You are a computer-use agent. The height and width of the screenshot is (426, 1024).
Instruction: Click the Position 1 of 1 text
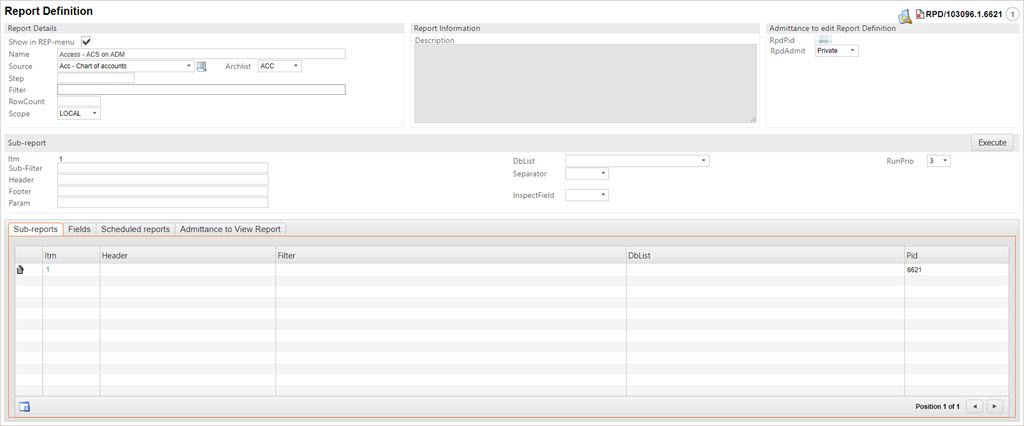coord(937,406)
